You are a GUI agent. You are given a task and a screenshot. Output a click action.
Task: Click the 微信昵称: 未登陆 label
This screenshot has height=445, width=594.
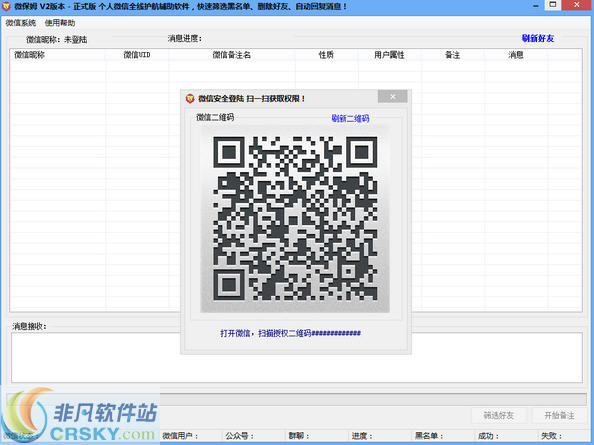point(56,39)
